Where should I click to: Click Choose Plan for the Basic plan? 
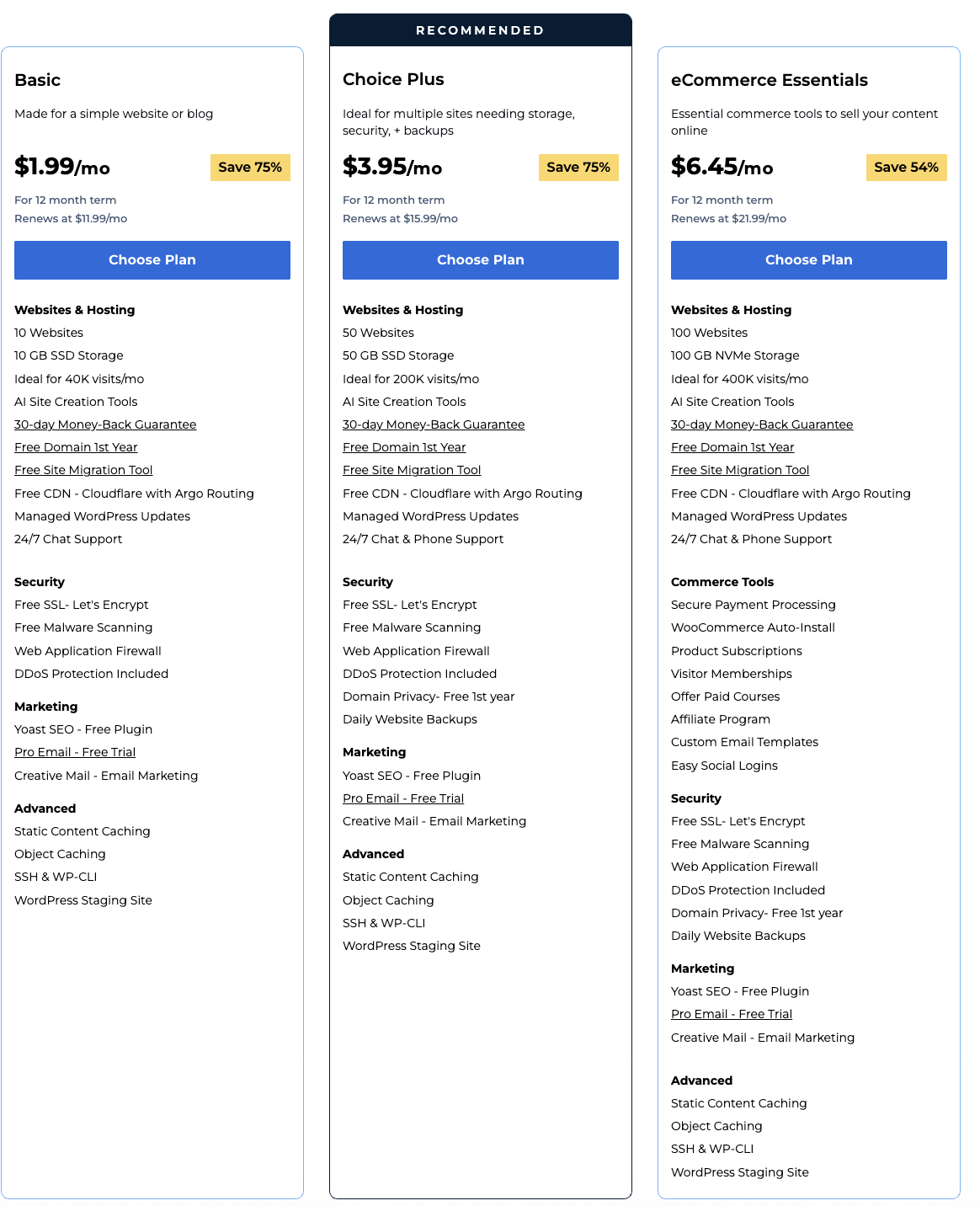[x=152, y=260]
